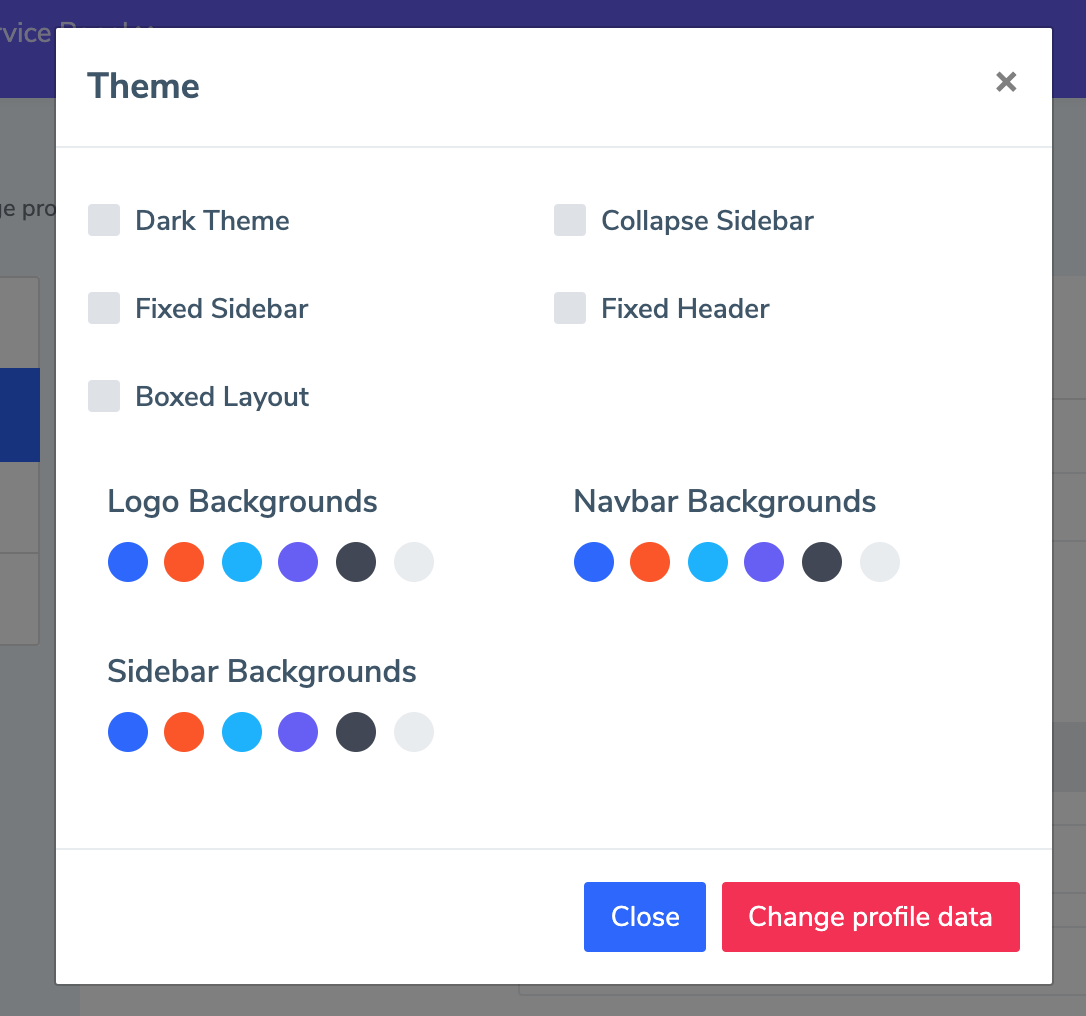Click the Theme dialog title
1086x1016 pixels.
(143, 86)
